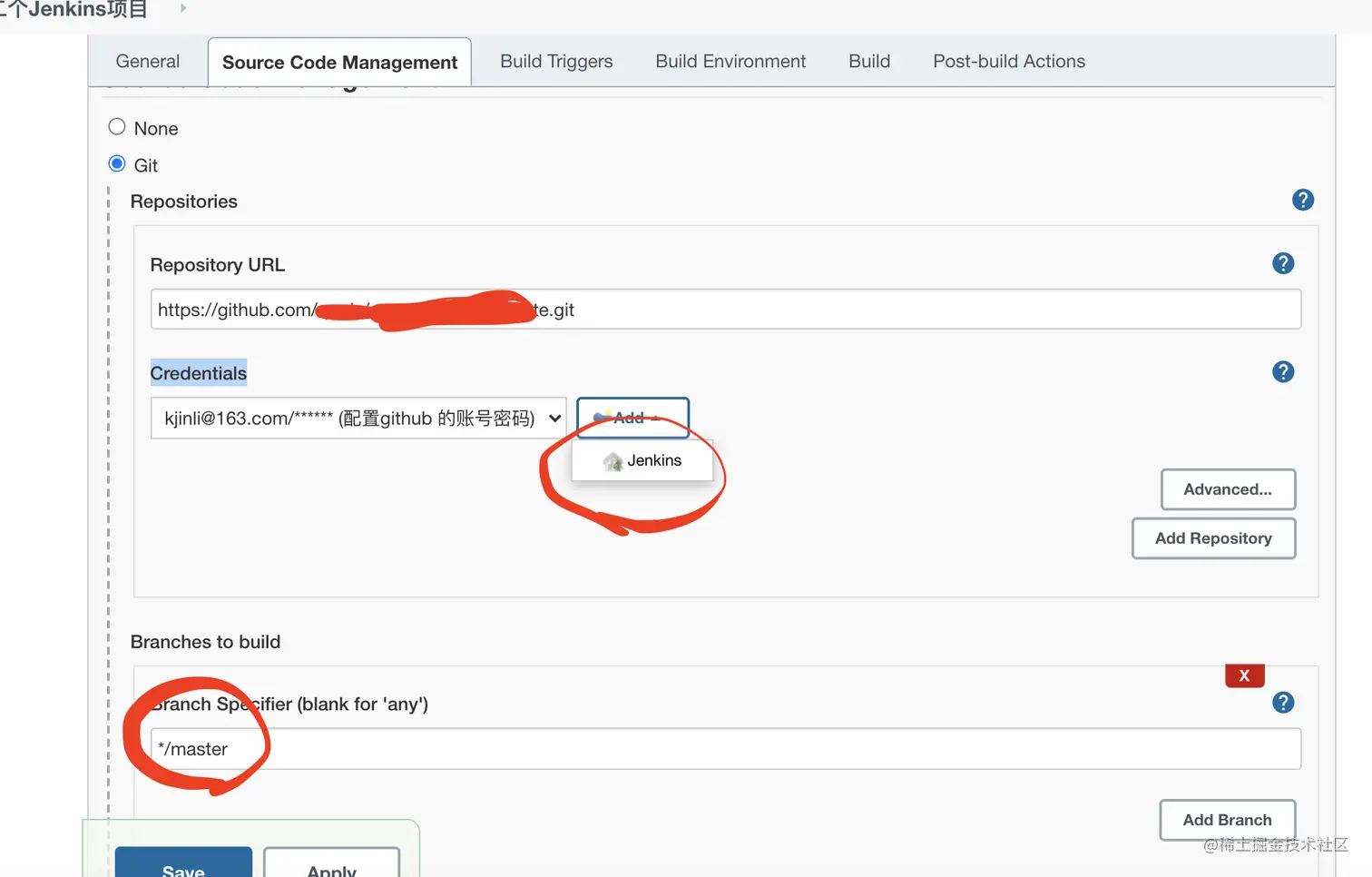Viewport: 1372px width, 877px height.
Task: Click the Add Repository button
Action: pyautogui.click(x=1213, y=538)
